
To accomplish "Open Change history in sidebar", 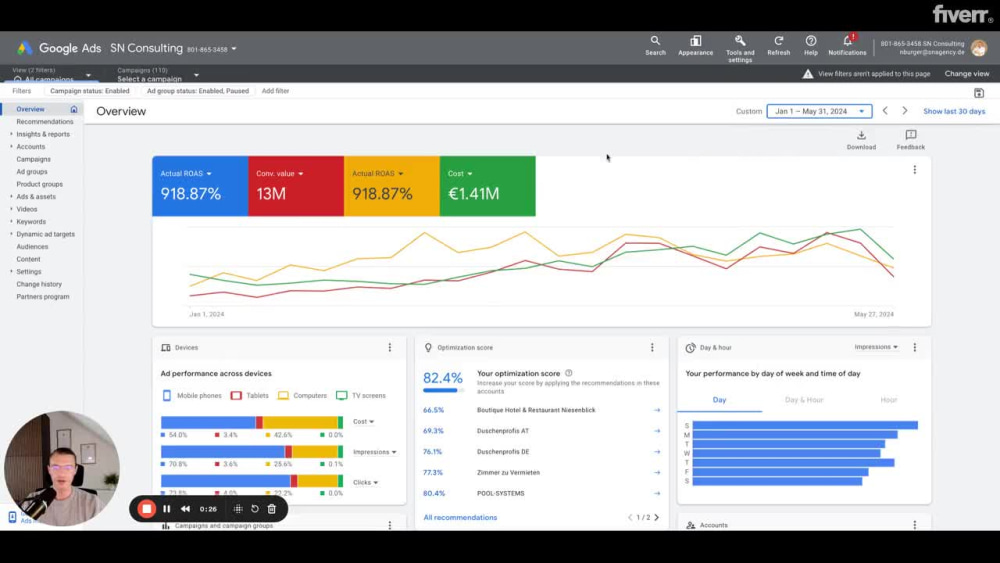I will (39, 284).
